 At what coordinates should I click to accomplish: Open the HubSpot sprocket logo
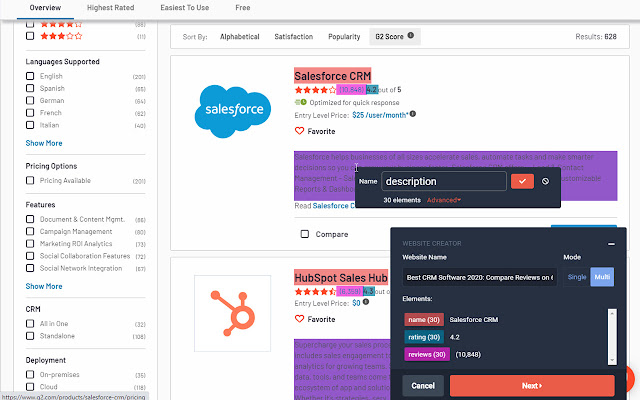[x=233, y=313]
